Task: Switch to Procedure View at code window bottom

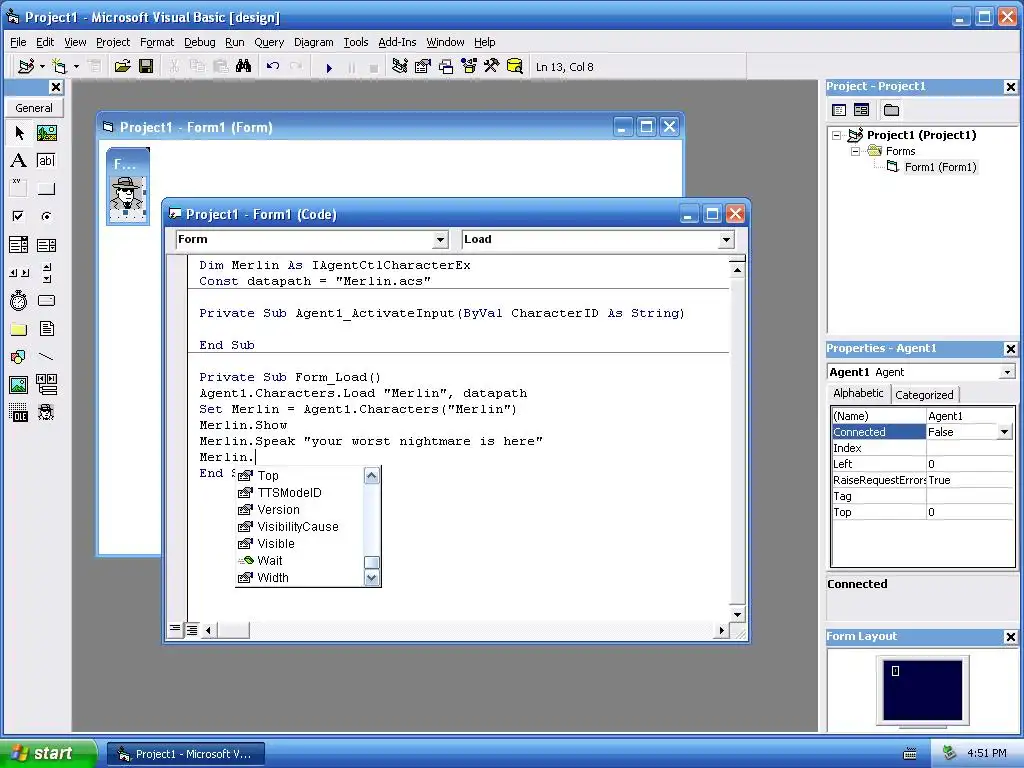Action: point(175,630)
